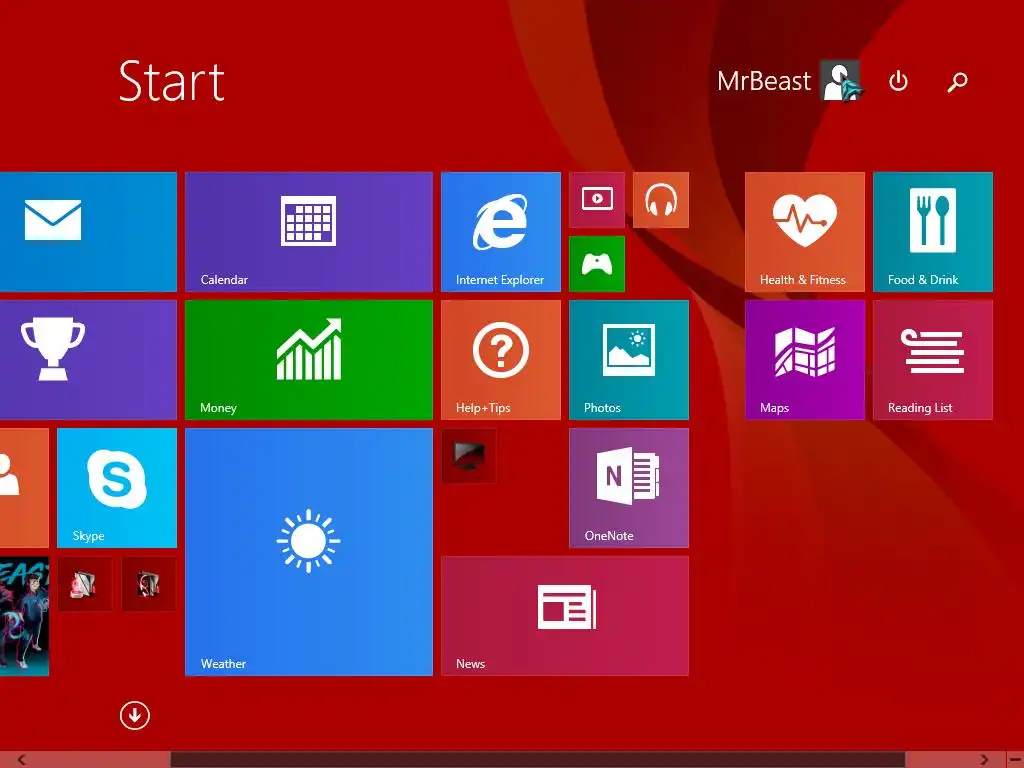Open the MrBeast artwork tile
The image size is (1024, 768).
[24, 616]
